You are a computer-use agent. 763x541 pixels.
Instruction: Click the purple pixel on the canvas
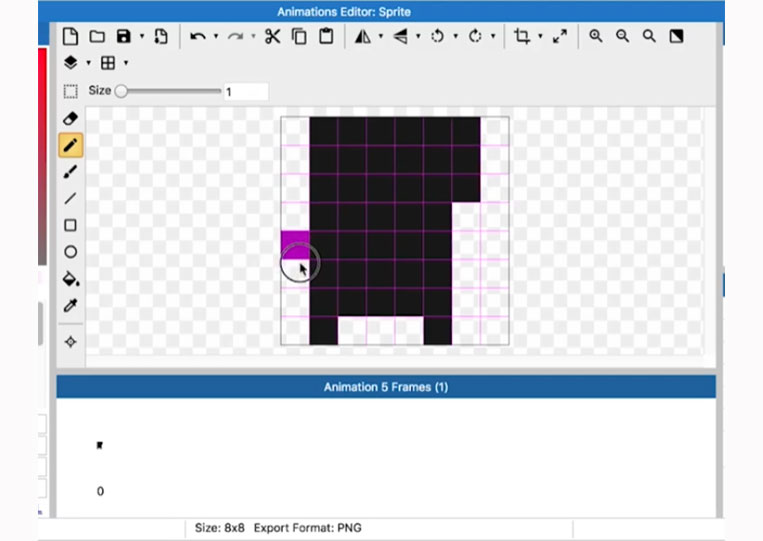295,245
